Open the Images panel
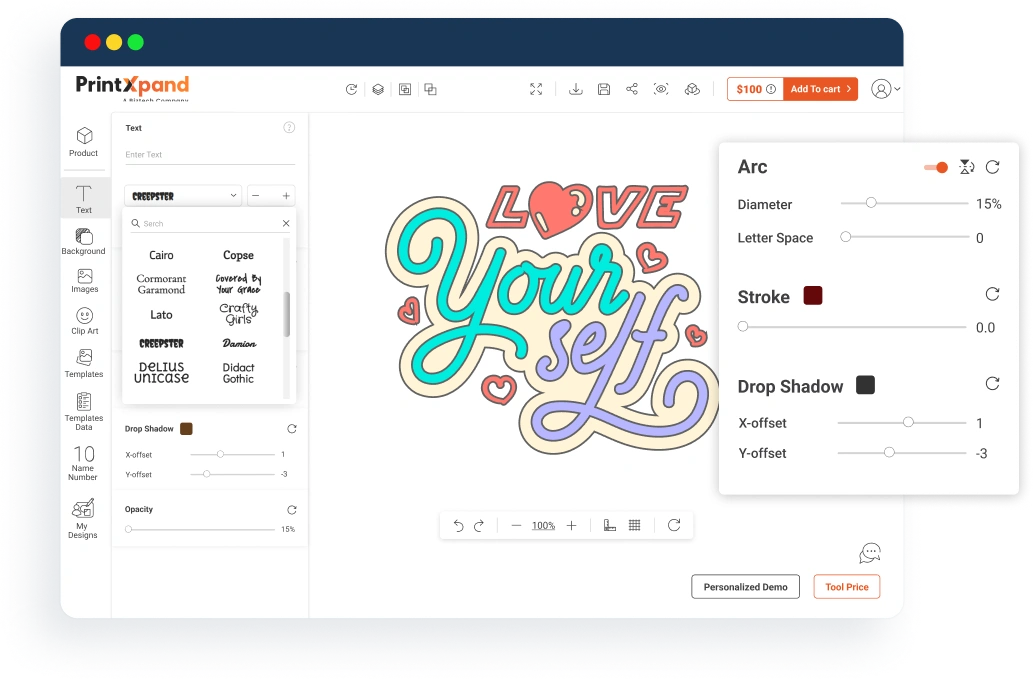 tap(84, 281)
